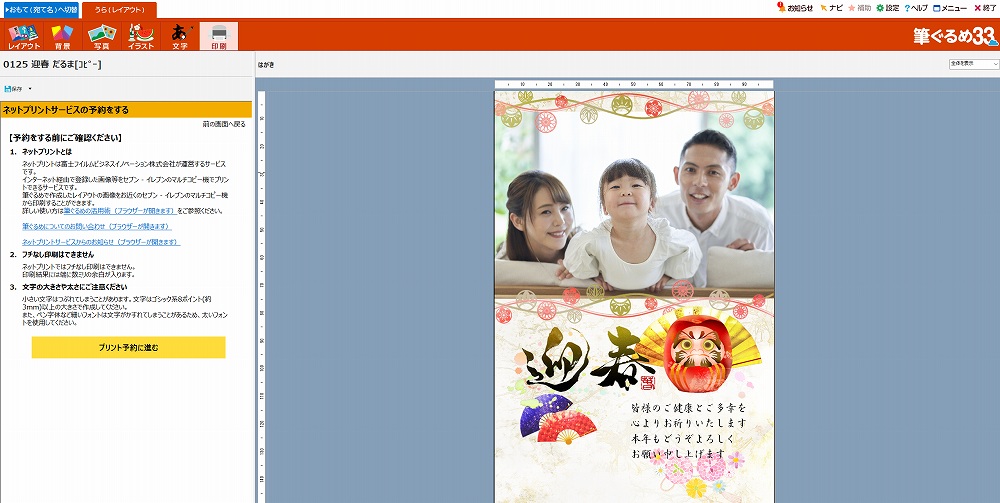Click the 印刷 print icon
Viewport: 1000px width, 503px height.
(219, 37)
